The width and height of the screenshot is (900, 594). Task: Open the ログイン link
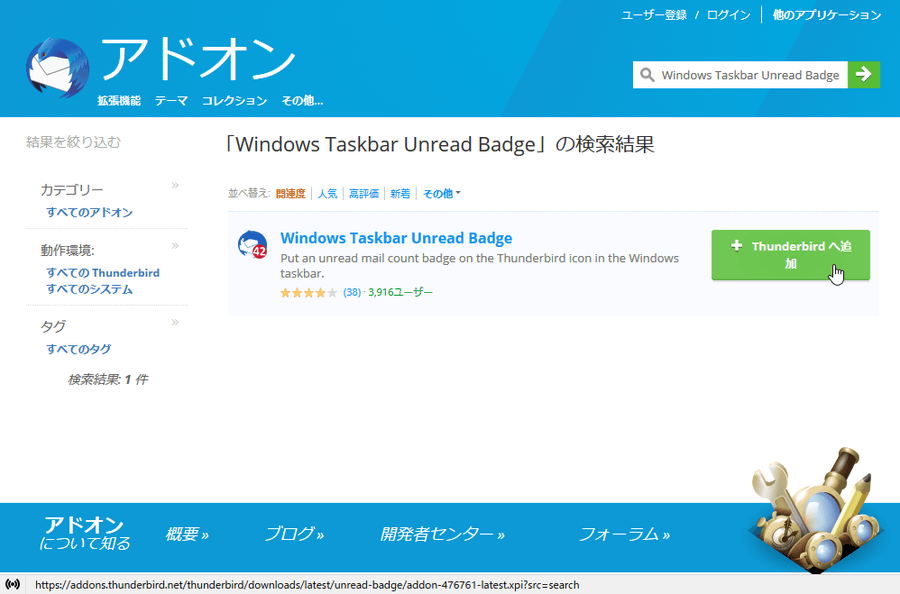point(728,15)
